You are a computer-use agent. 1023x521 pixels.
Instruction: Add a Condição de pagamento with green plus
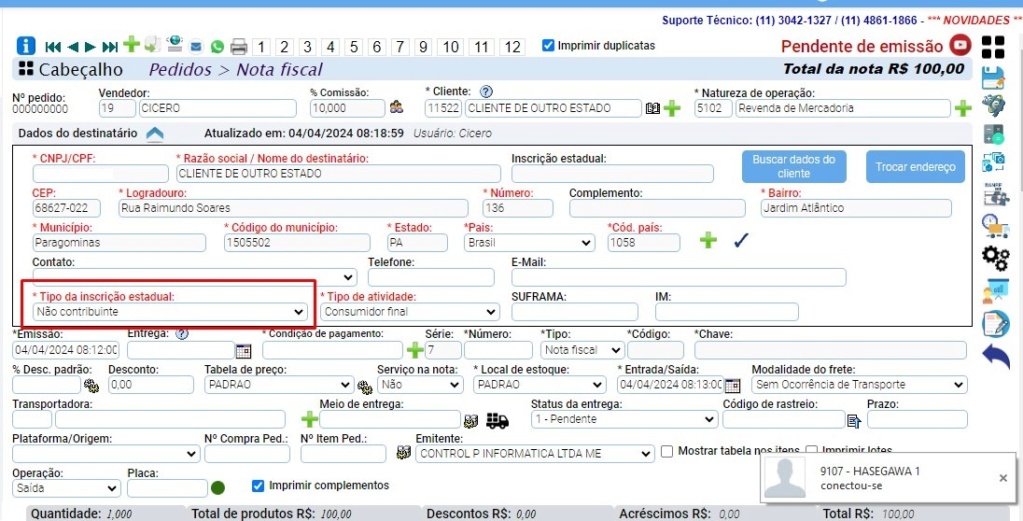[415, 350]
